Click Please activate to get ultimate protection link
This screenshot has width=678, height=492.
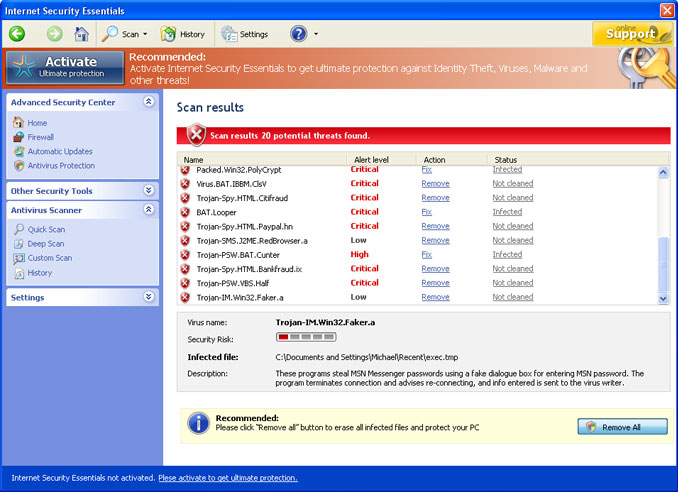click(x=228, y=478)
